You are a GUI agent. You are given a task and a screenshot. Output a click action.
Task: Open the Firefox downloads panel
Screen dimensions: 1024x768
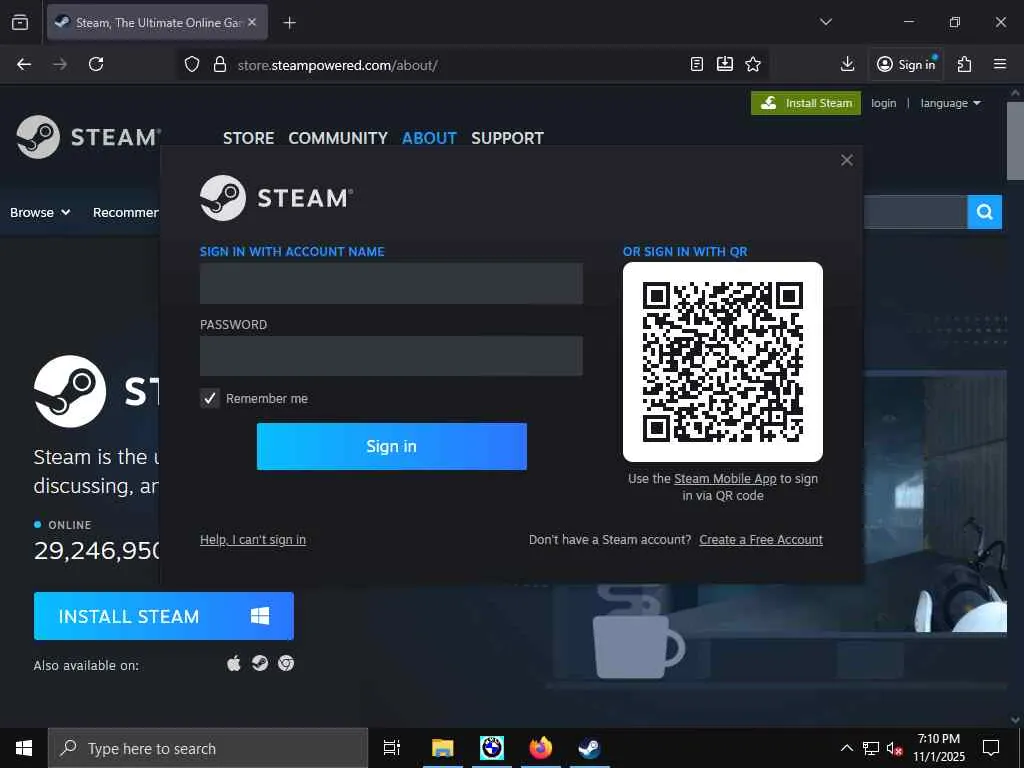(x=847, y=64)
